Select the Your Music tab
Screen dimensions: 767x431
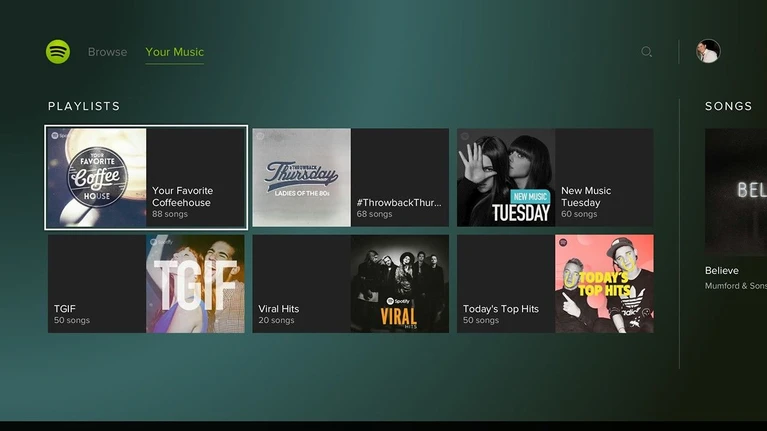point(174,52)
